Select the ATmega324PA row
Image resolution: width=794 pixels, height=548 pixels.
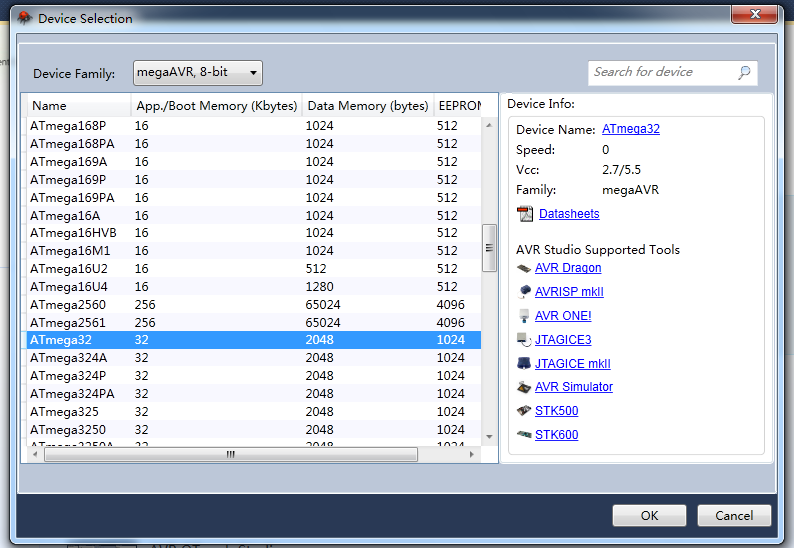(x=253, y=394)
